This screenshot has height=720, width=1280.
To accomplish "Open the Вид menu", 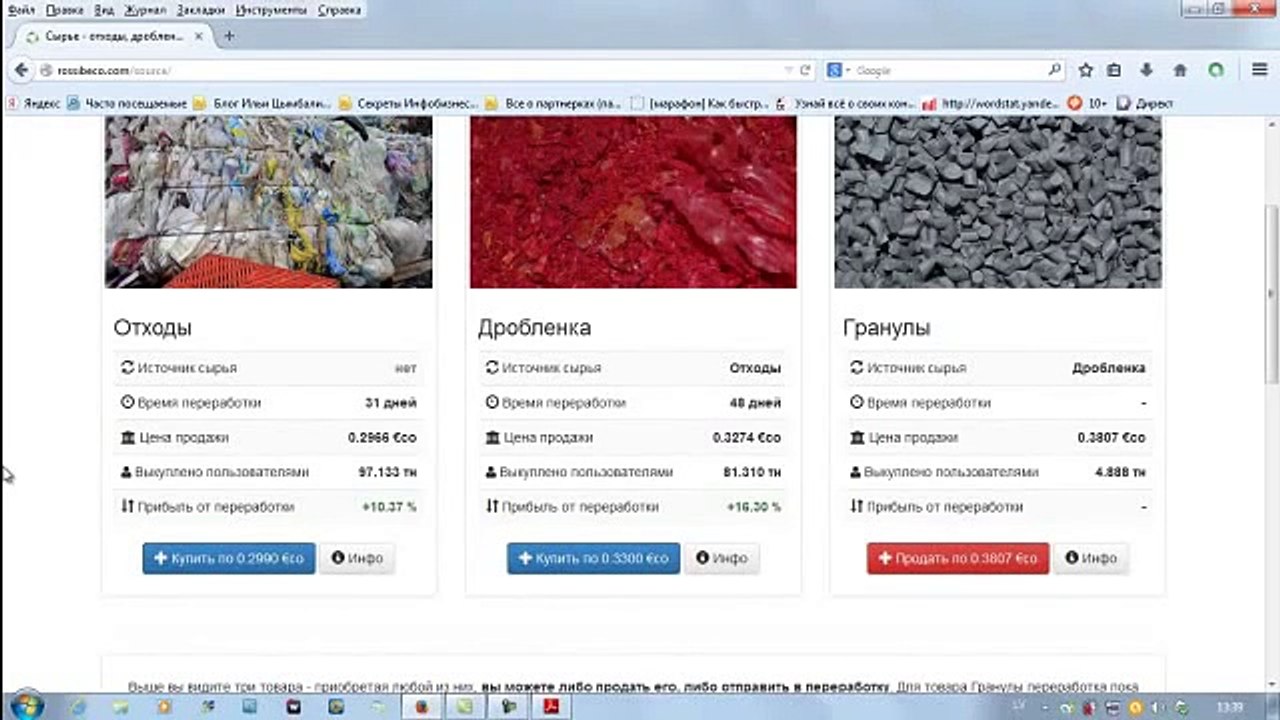I will coord(104,9).
